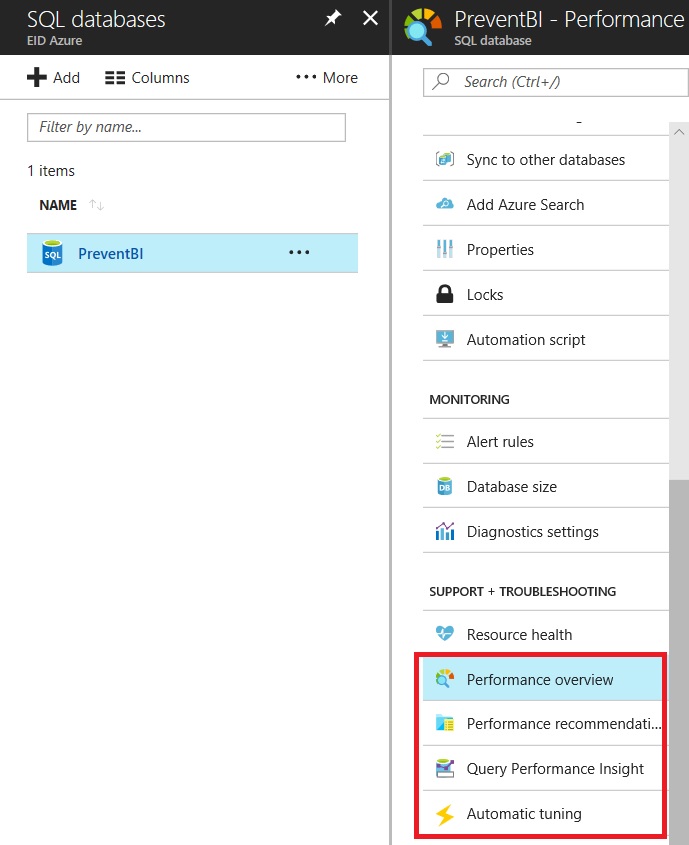Viewport: 689px width, 845px height.
Task: Open the Columns chooser icon
Action: click(x=115, y=78)
